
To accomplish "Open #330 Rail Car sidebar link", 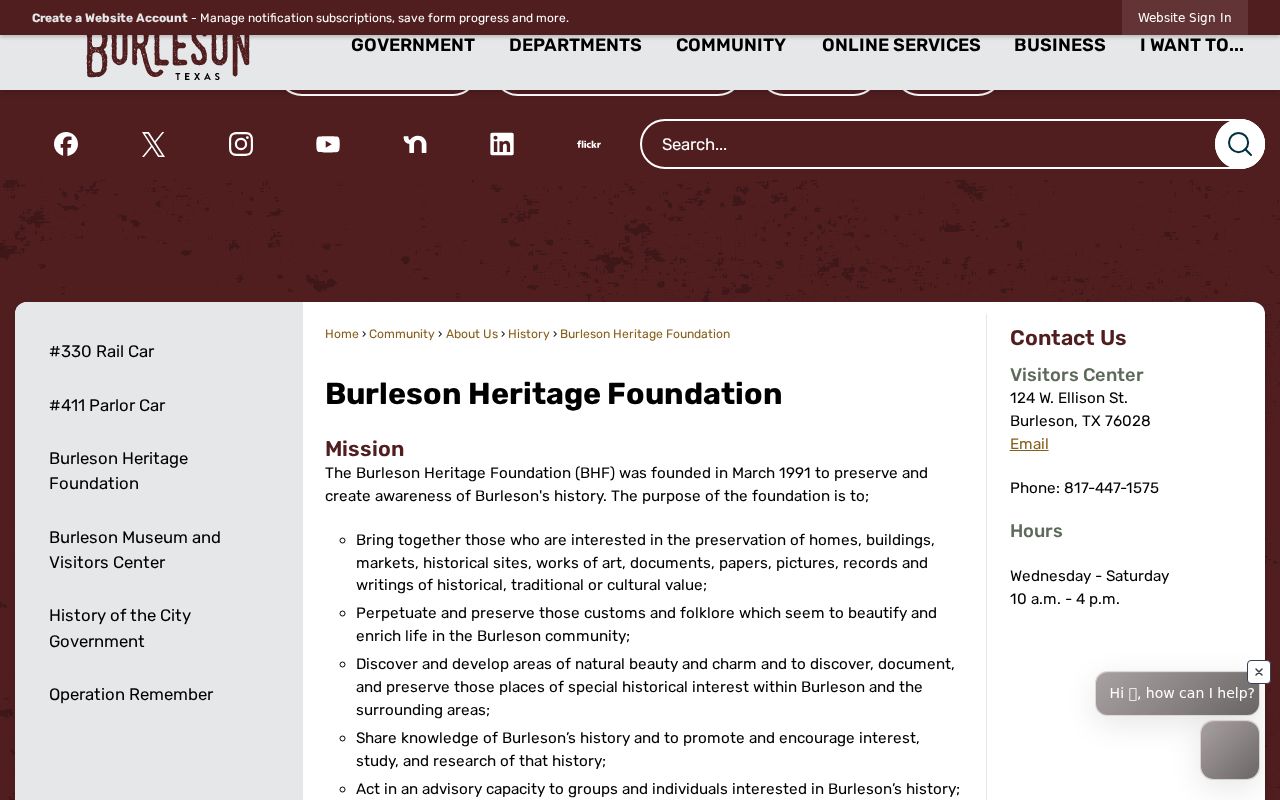I will [102, 351].
